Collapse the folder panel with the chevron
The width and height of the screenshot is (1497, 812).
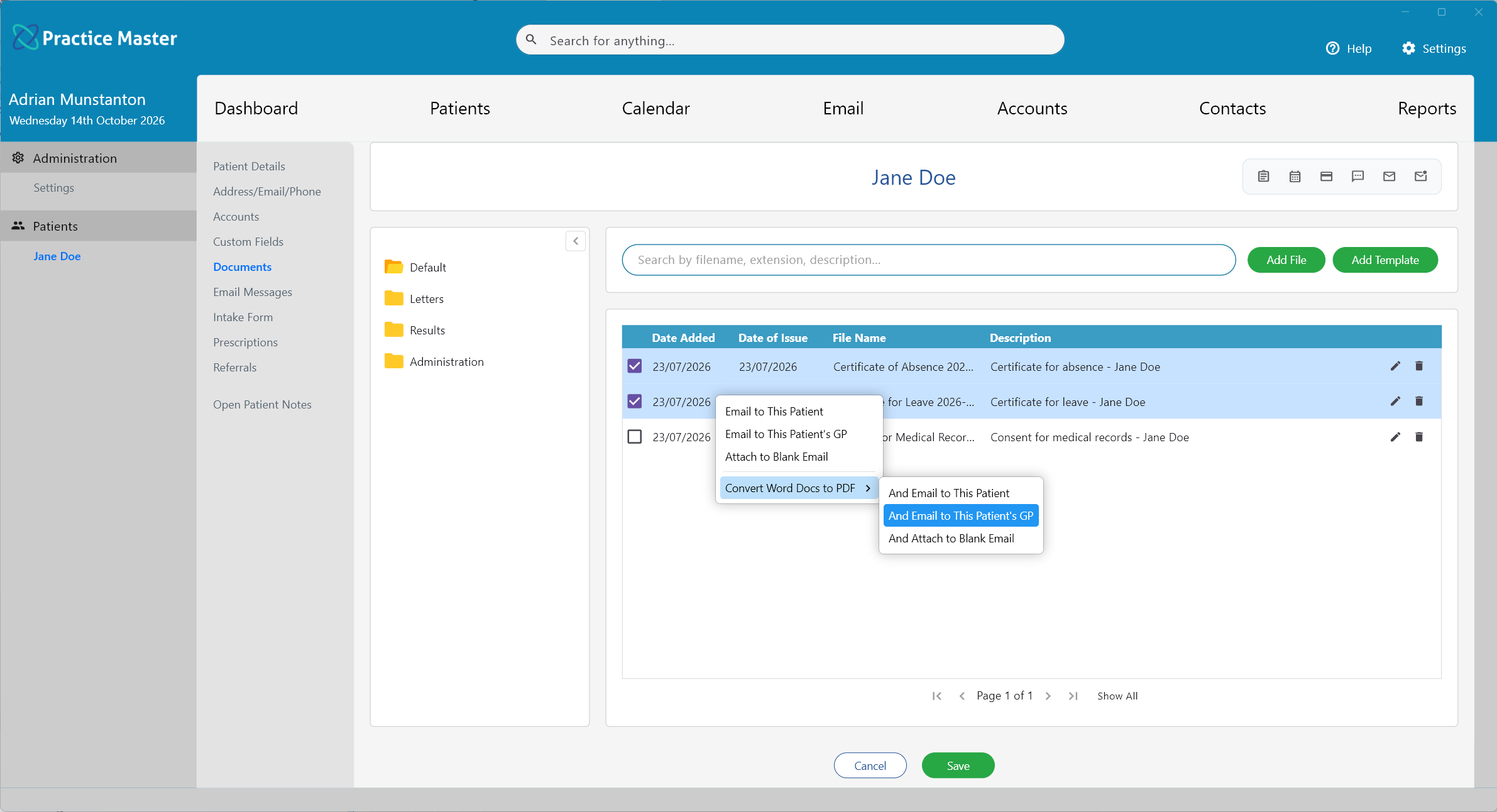[576, 241]
